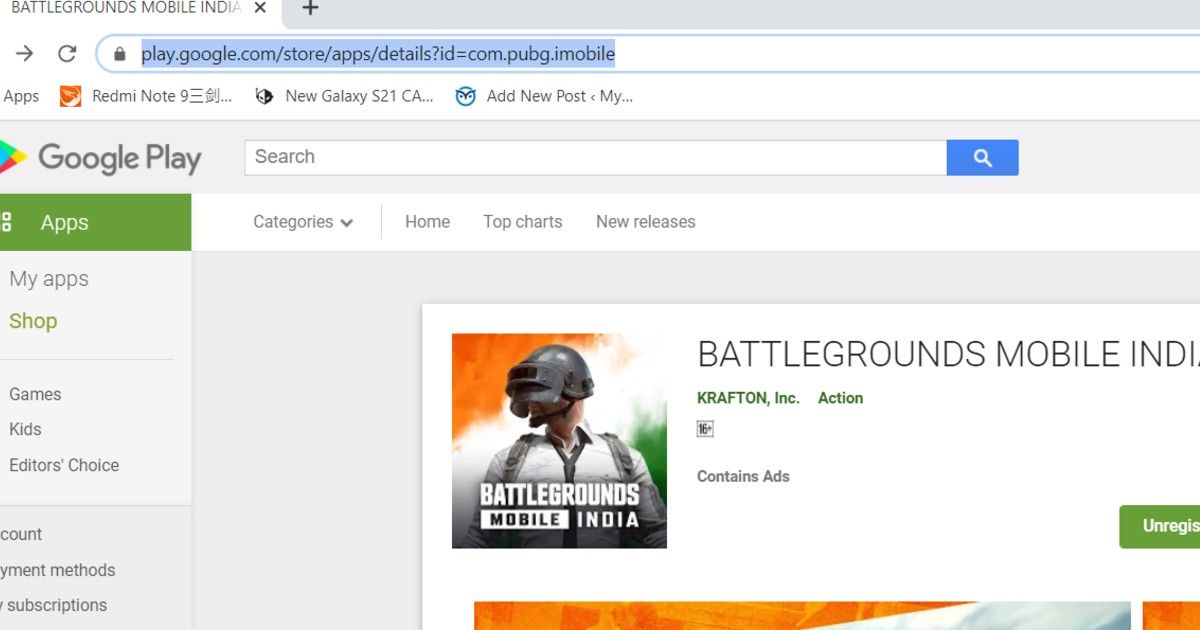The image size is (1200, 630).
Task: View site security lock information
Action: [x=120, y=54]
